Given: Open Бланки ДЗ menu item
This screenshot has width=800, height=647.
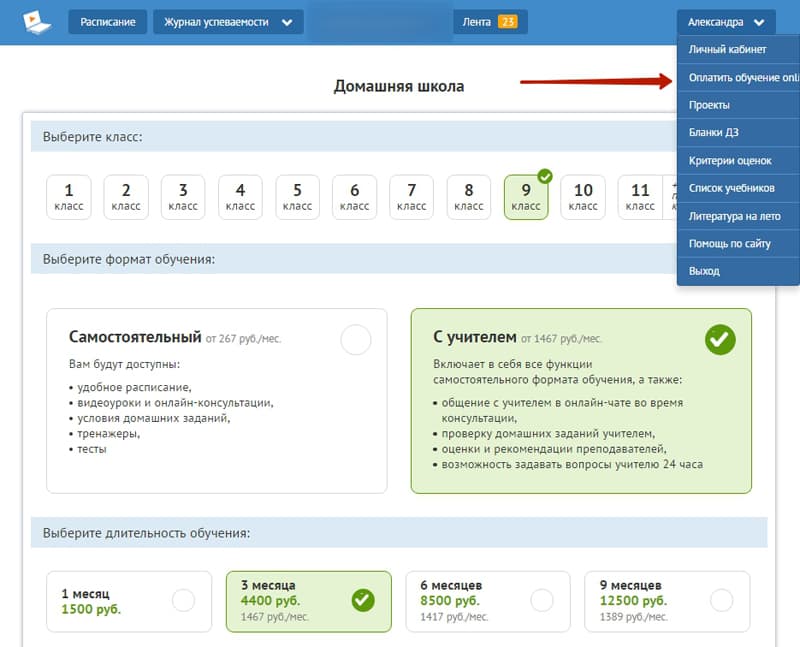Looking at the screenshot, I should click(x=738, y=133).
